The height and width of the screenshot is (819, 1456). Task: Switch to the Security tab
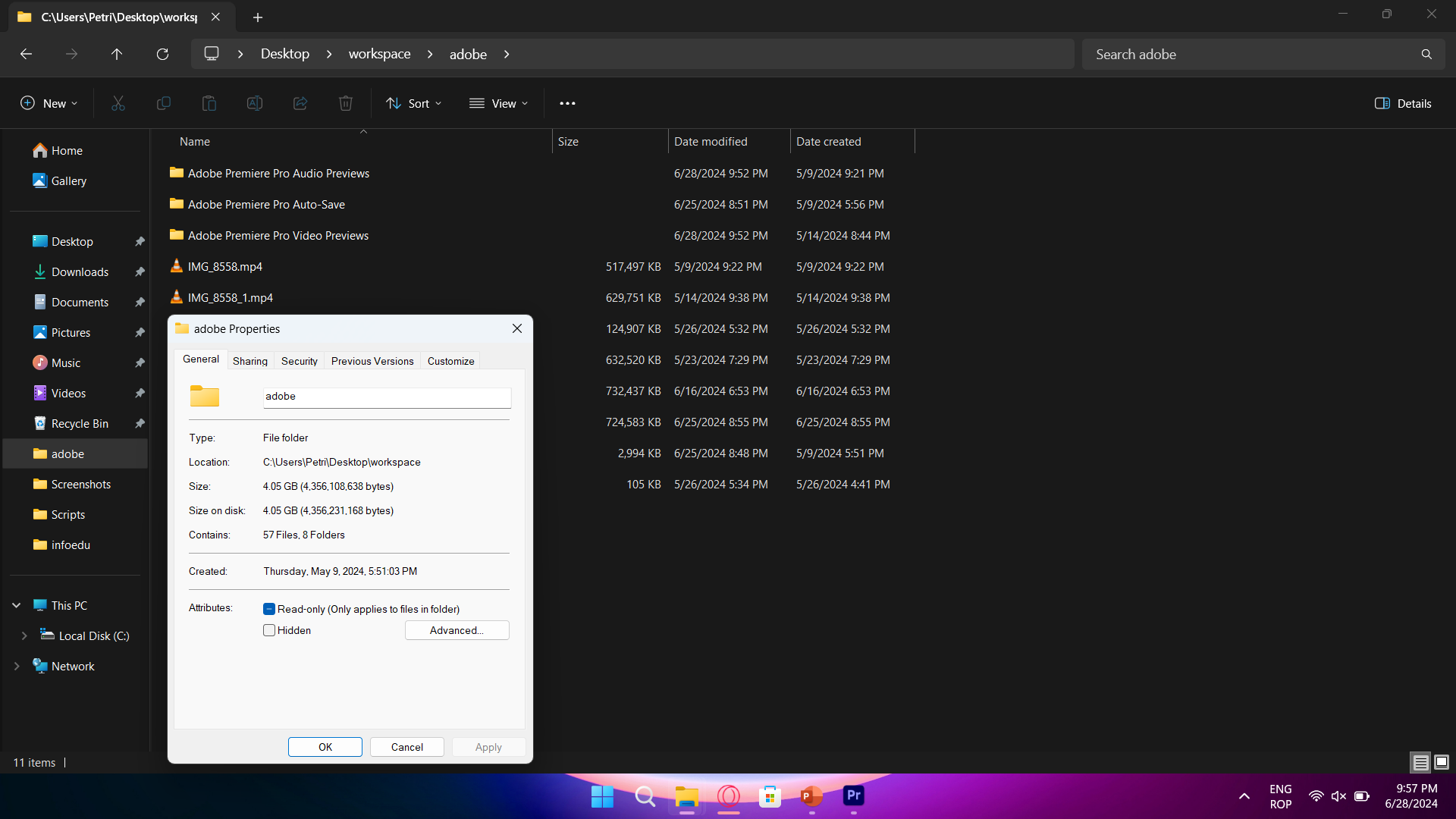[299, 361]
